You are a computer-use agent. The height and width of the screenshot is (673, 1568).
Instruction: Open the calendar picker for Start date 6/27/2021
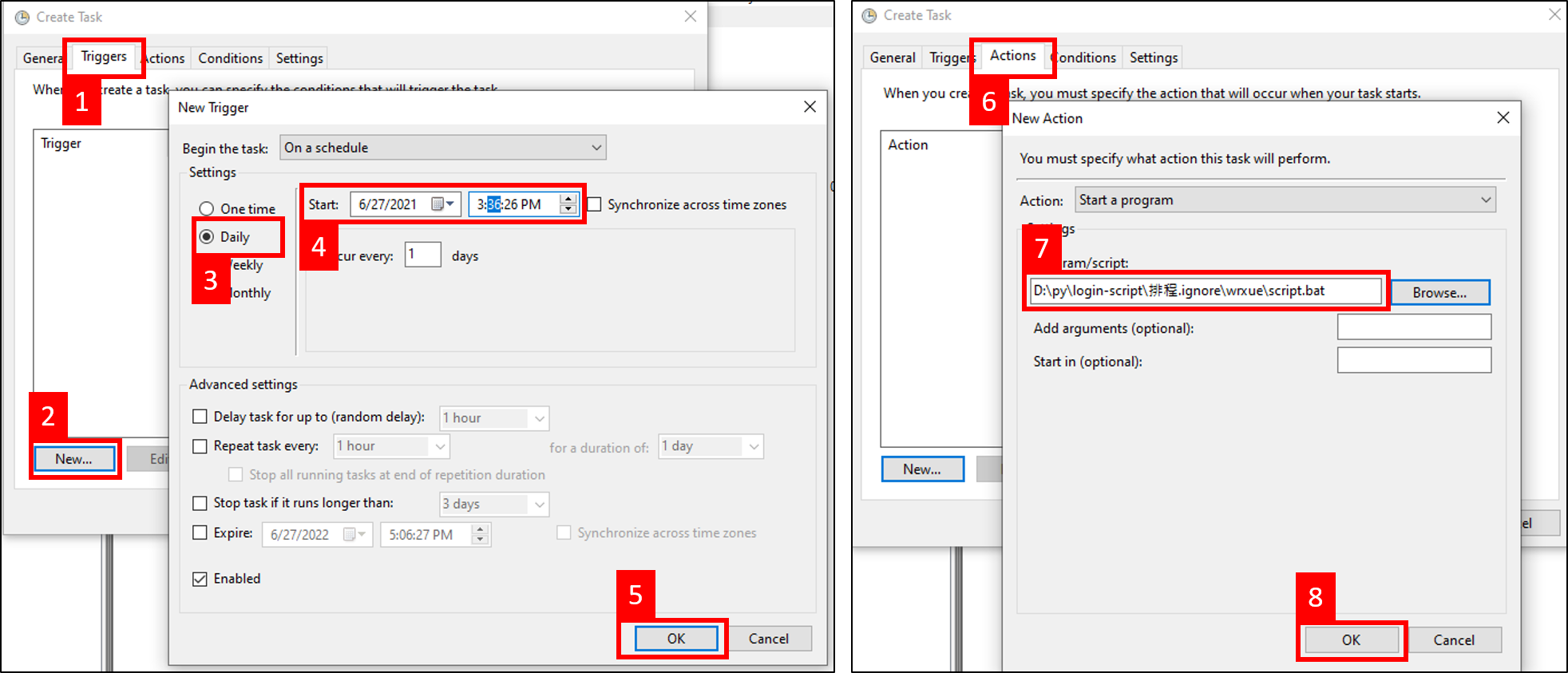tap(442, 204)
